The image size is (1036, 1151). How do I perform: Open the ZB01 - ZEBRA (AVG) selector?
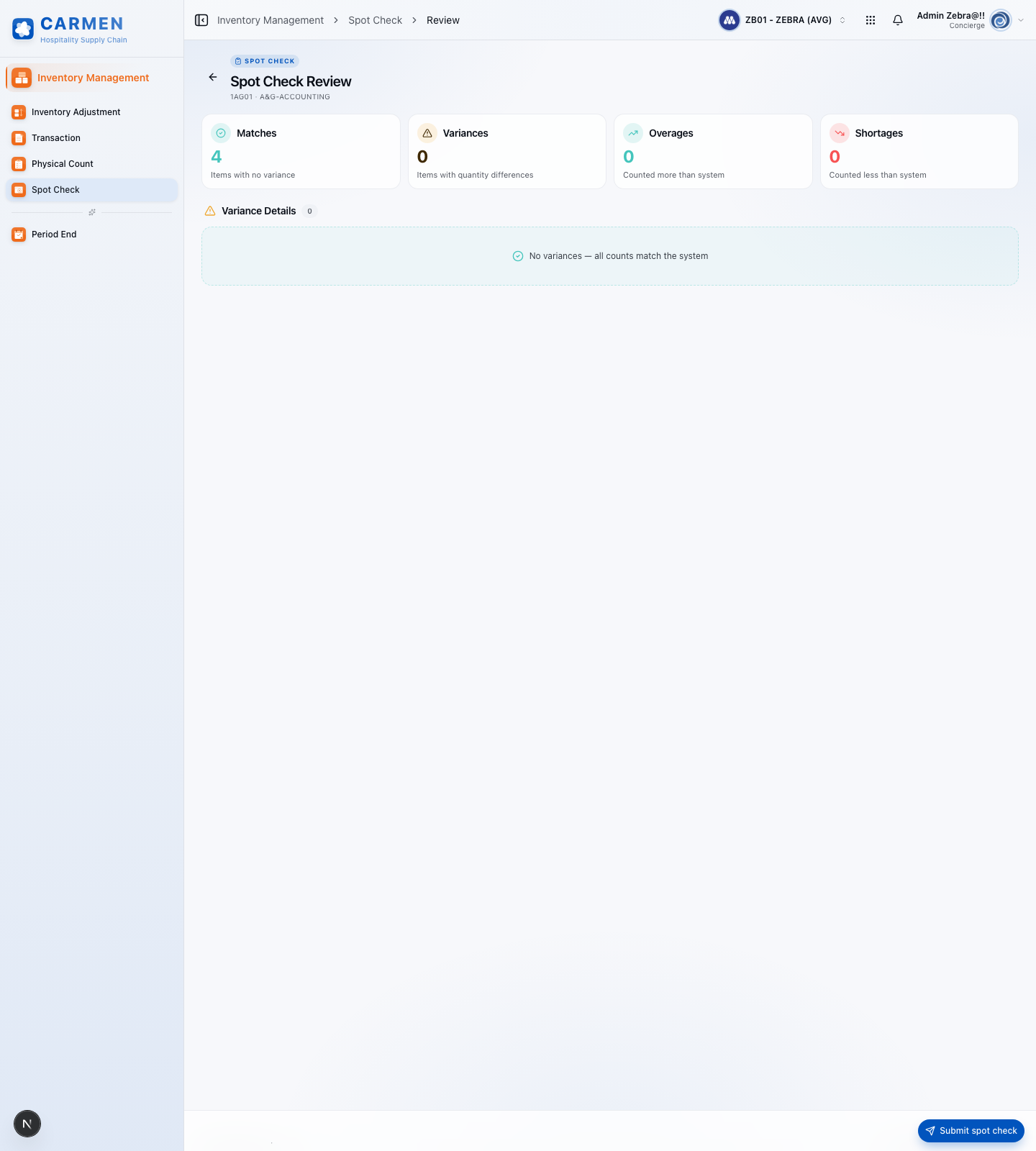(x=783, y=20)
